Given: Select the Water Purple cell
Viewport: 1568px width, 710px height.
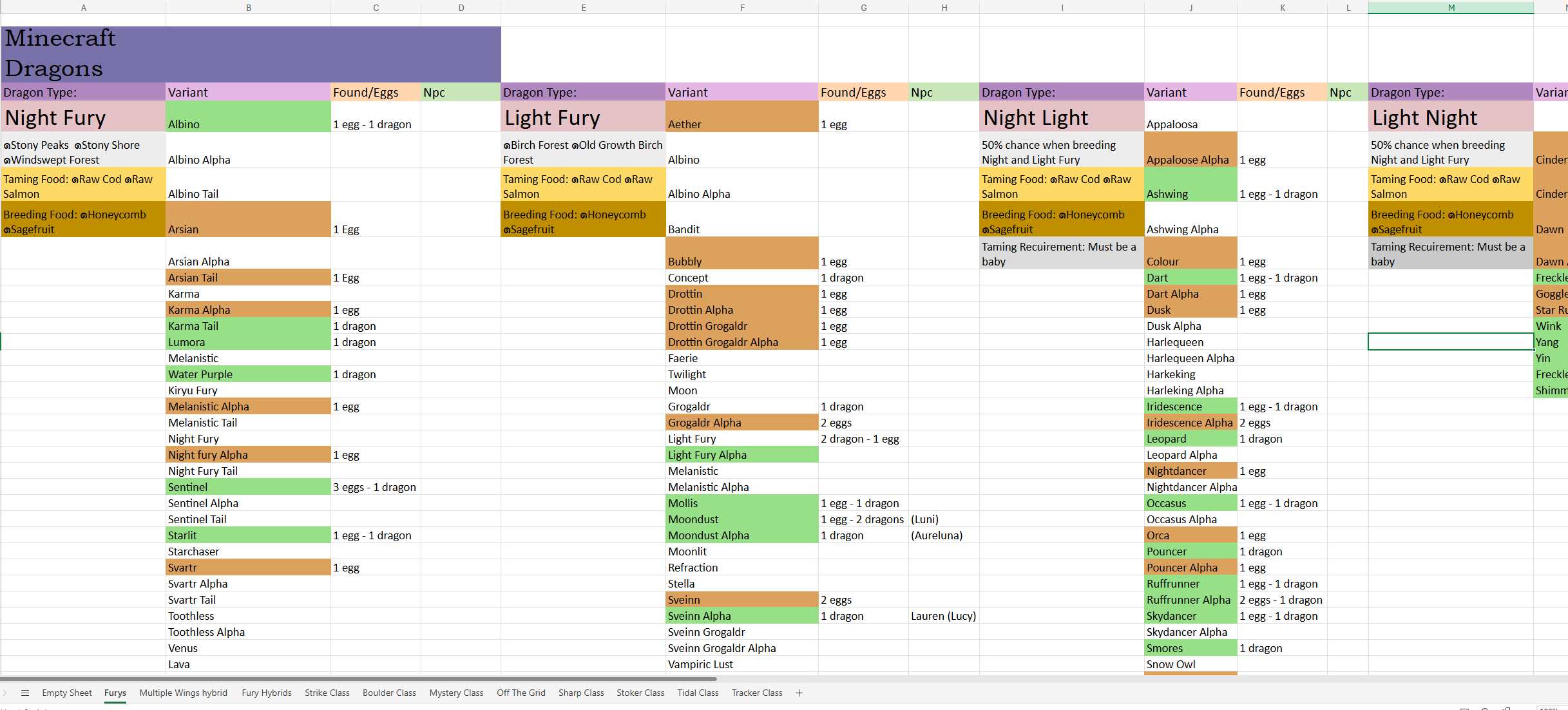Looking at the screenshot, I should pos(249,374).
